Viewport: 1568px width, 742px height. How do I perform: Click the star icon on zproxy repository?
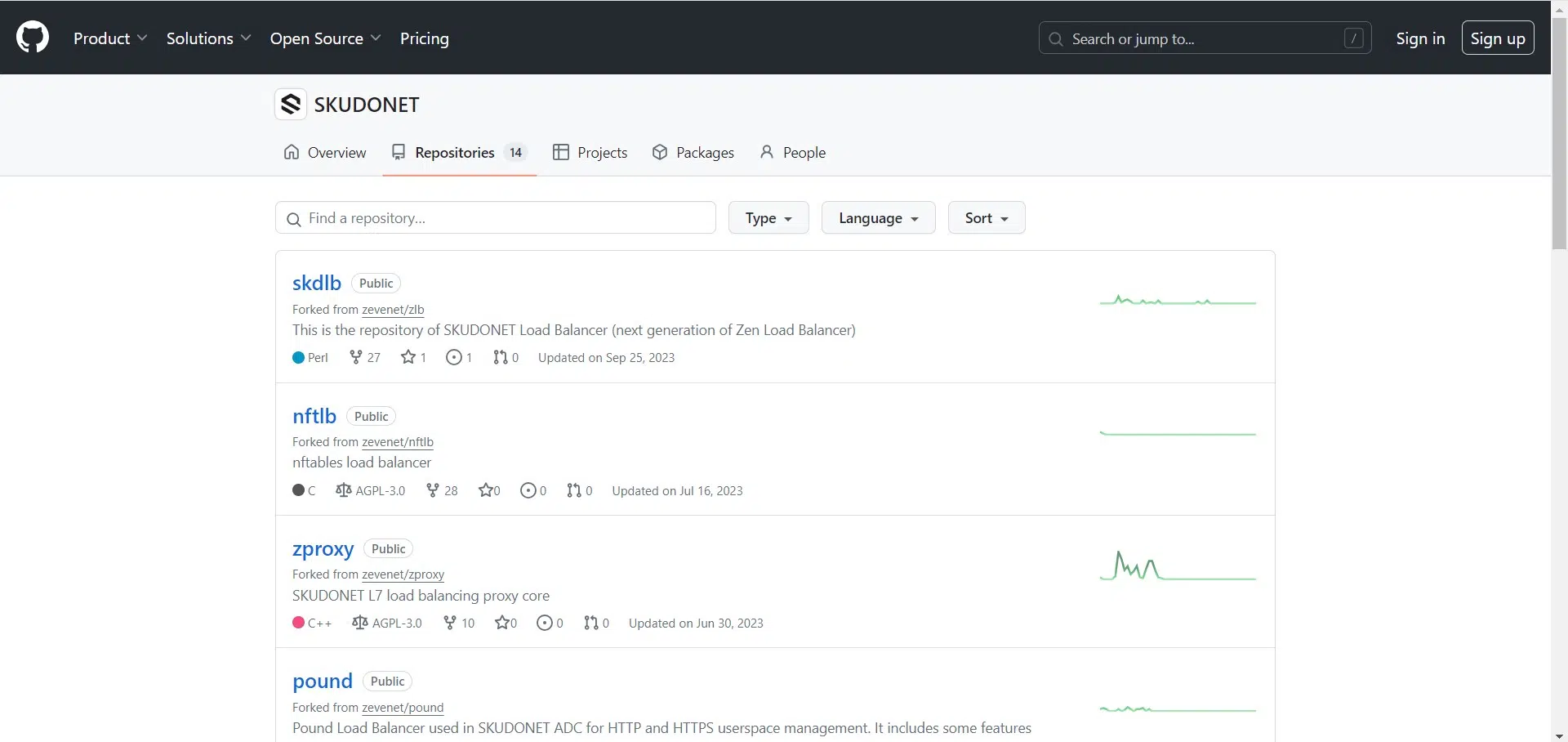[x=502, y=623]
